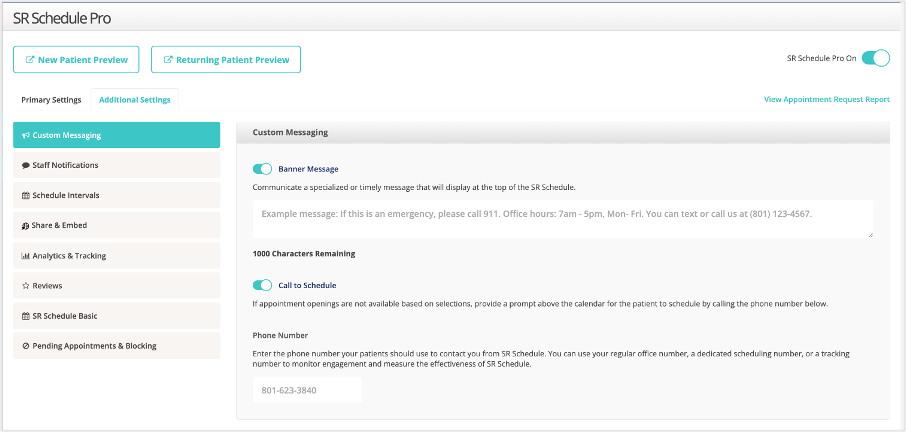This screenshot has width=906, height=432.
Task: Click the blocked icon for Pending Appointments & Blocking
Action: pos(26,346)
